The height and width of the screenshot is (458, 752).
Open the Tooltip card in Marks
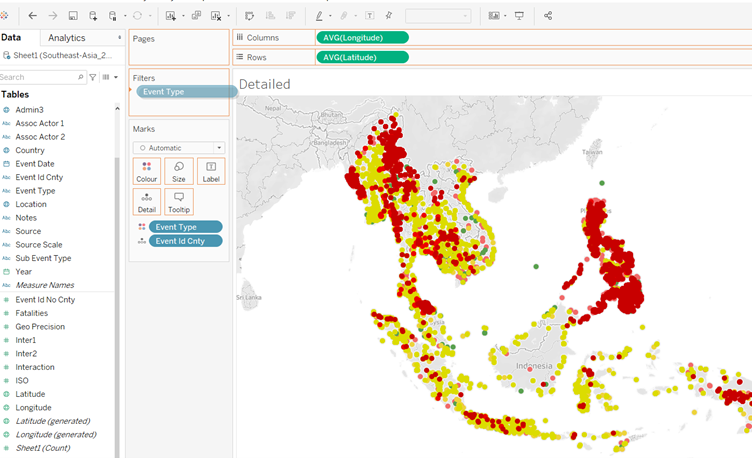coord(178,202)
